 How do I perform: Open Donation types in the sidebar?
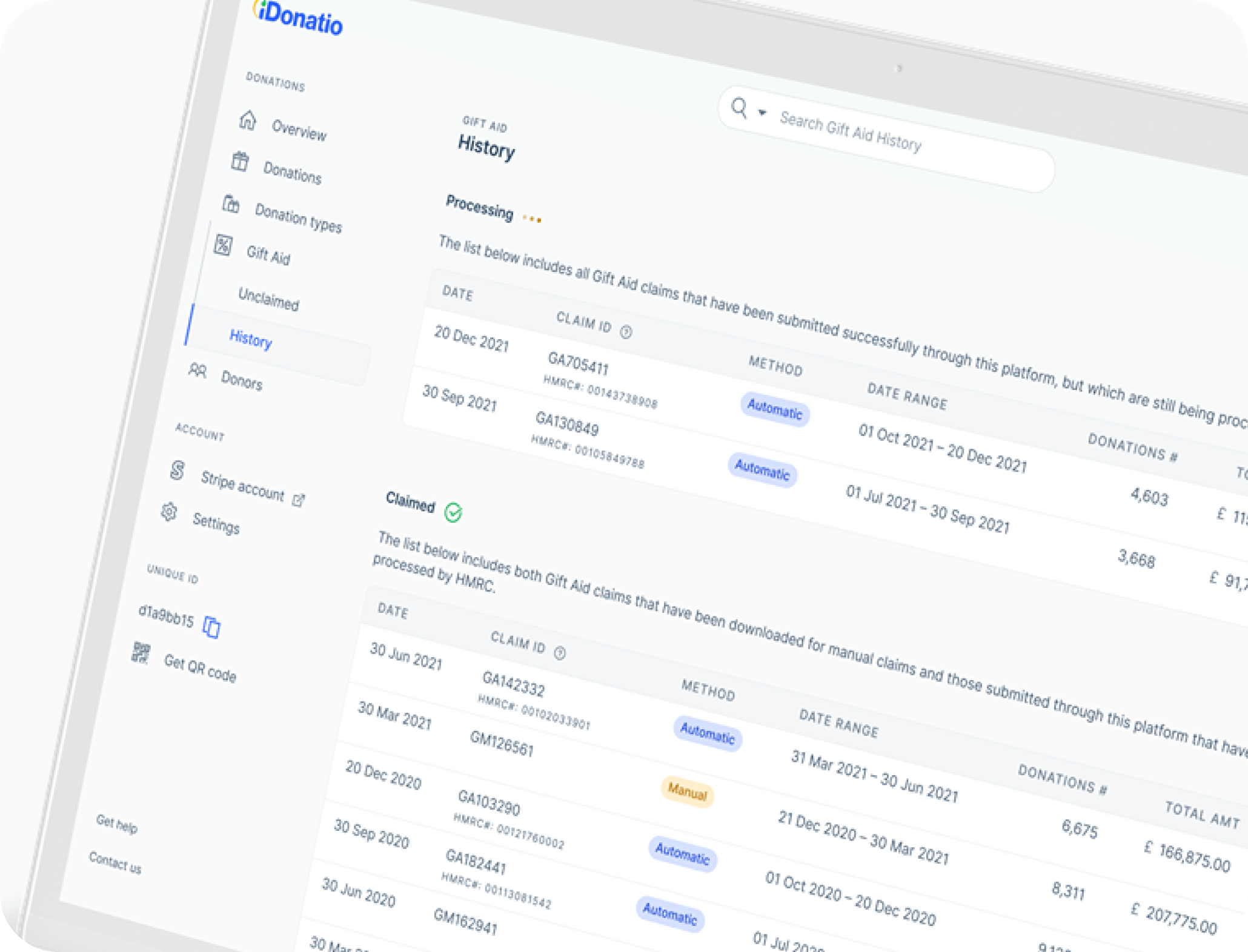pos(298,218)
